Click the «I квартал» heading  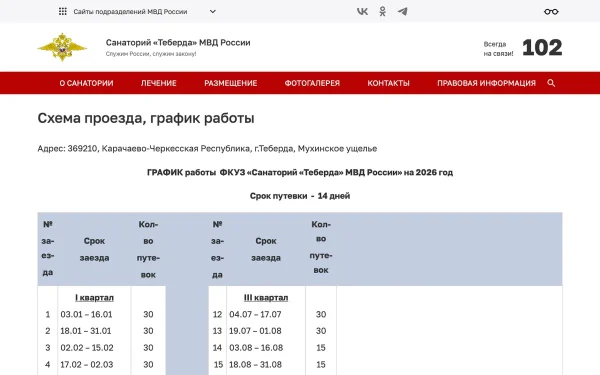[95, 298]
